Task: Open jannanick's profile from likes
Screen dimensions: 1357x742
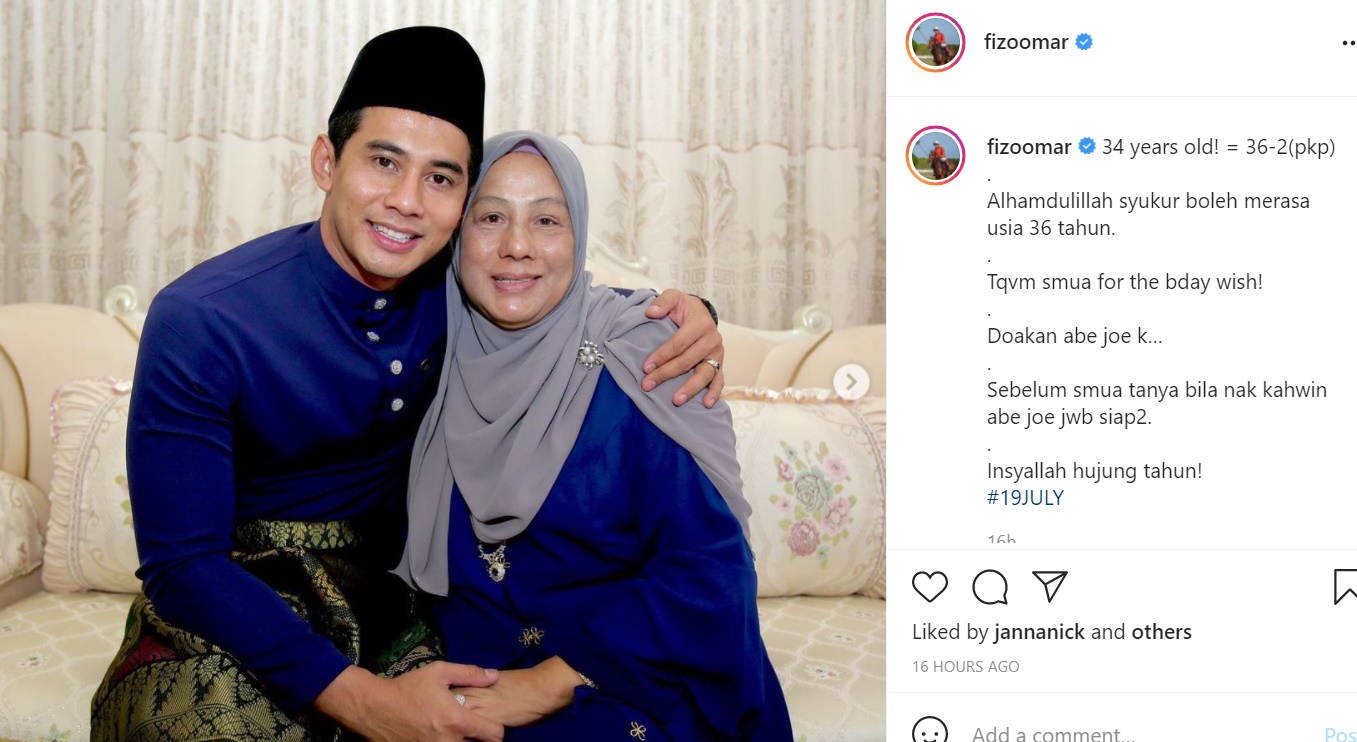Action: 1040,632
